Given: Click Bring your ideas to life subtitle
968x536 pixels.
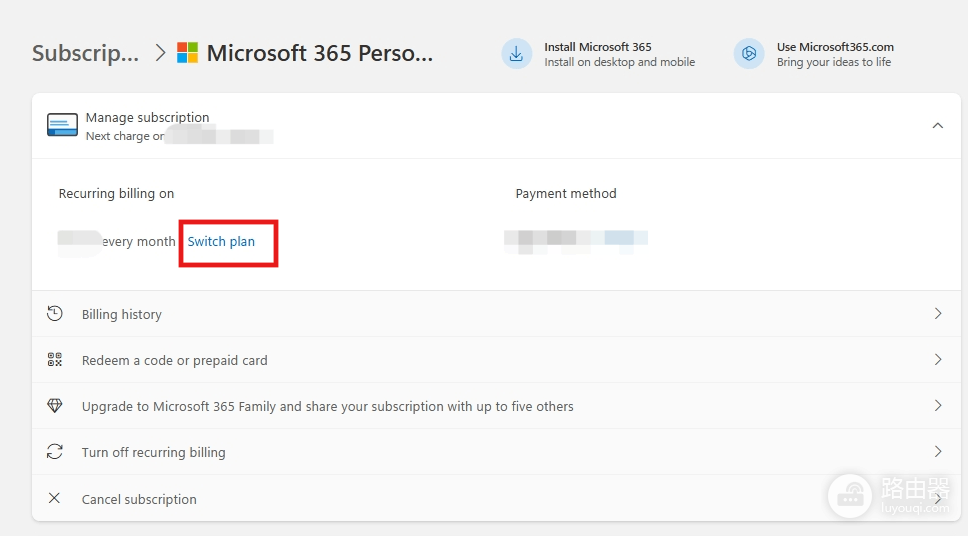Looking at the screenshot, I should 834,62.
